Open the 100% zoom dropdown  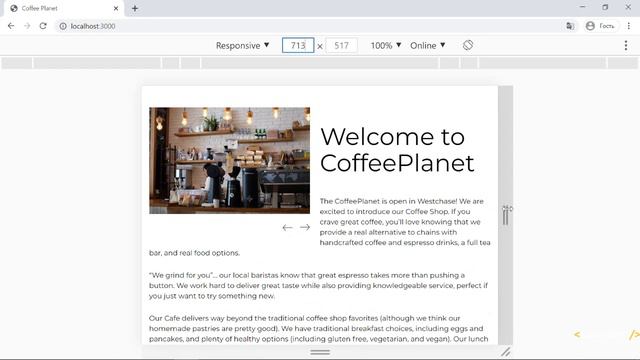click(386, 45)
